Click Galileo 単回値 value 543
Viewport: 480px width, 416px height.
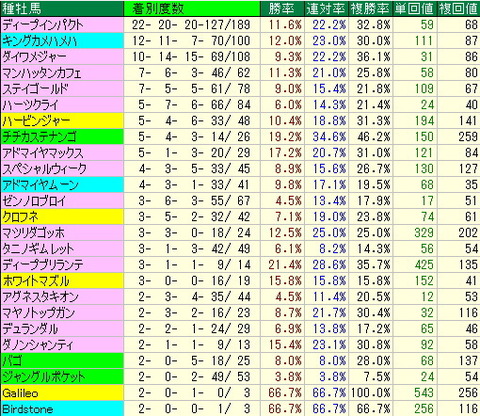click(424, 393)
